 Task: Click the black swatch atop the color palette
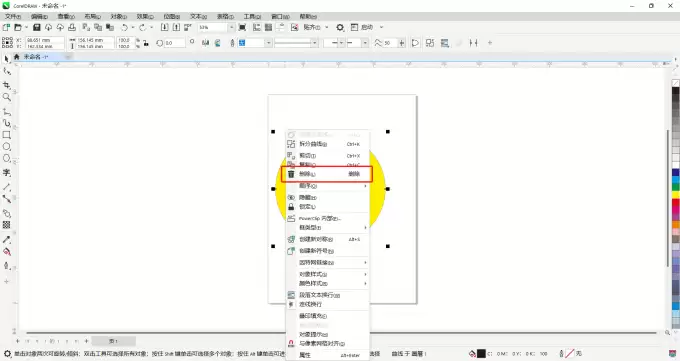[x=675, y=91]
